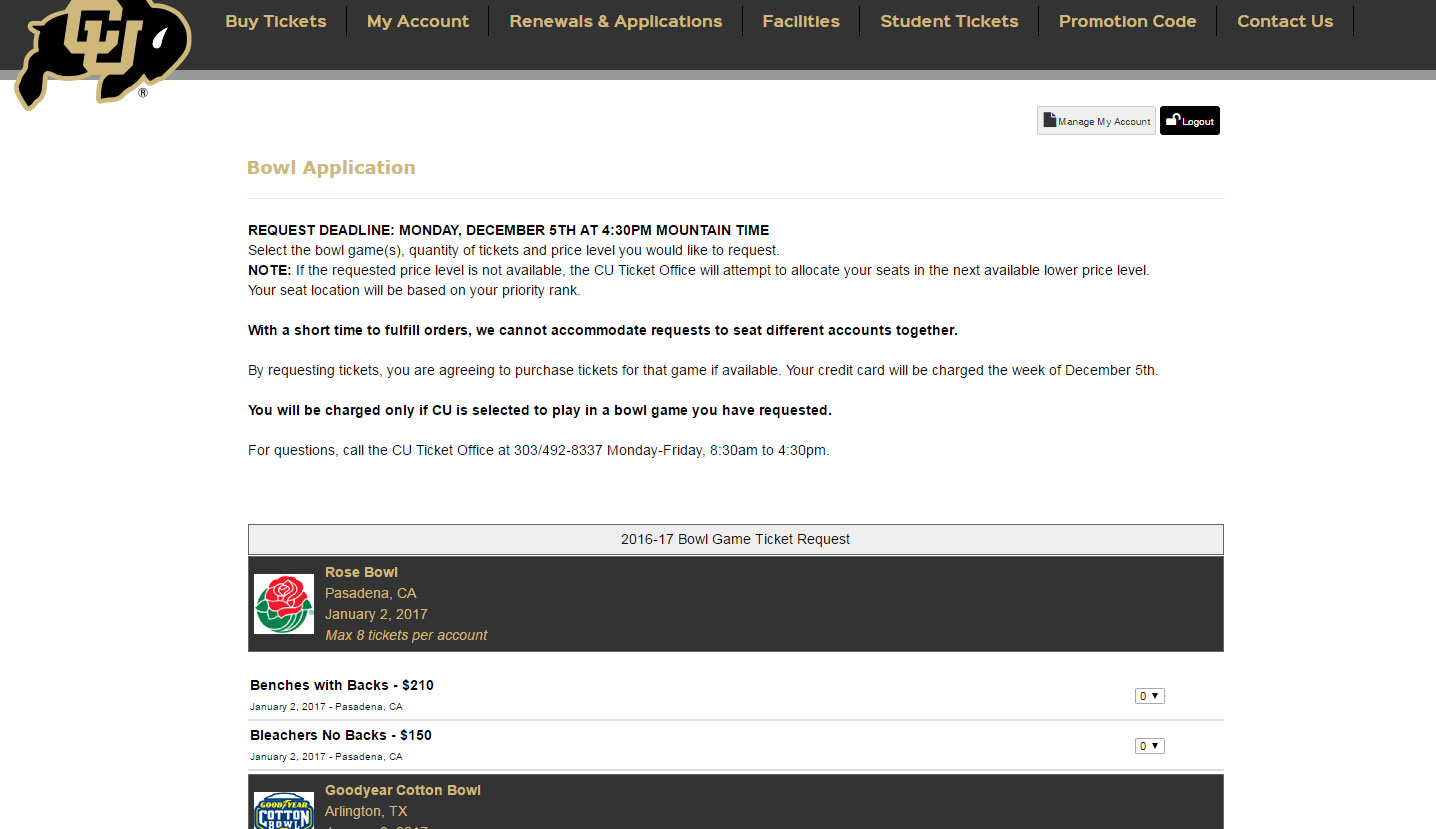Click the Bowl Application page heading
The image size is (1436, 829).
tap(331, 168)
